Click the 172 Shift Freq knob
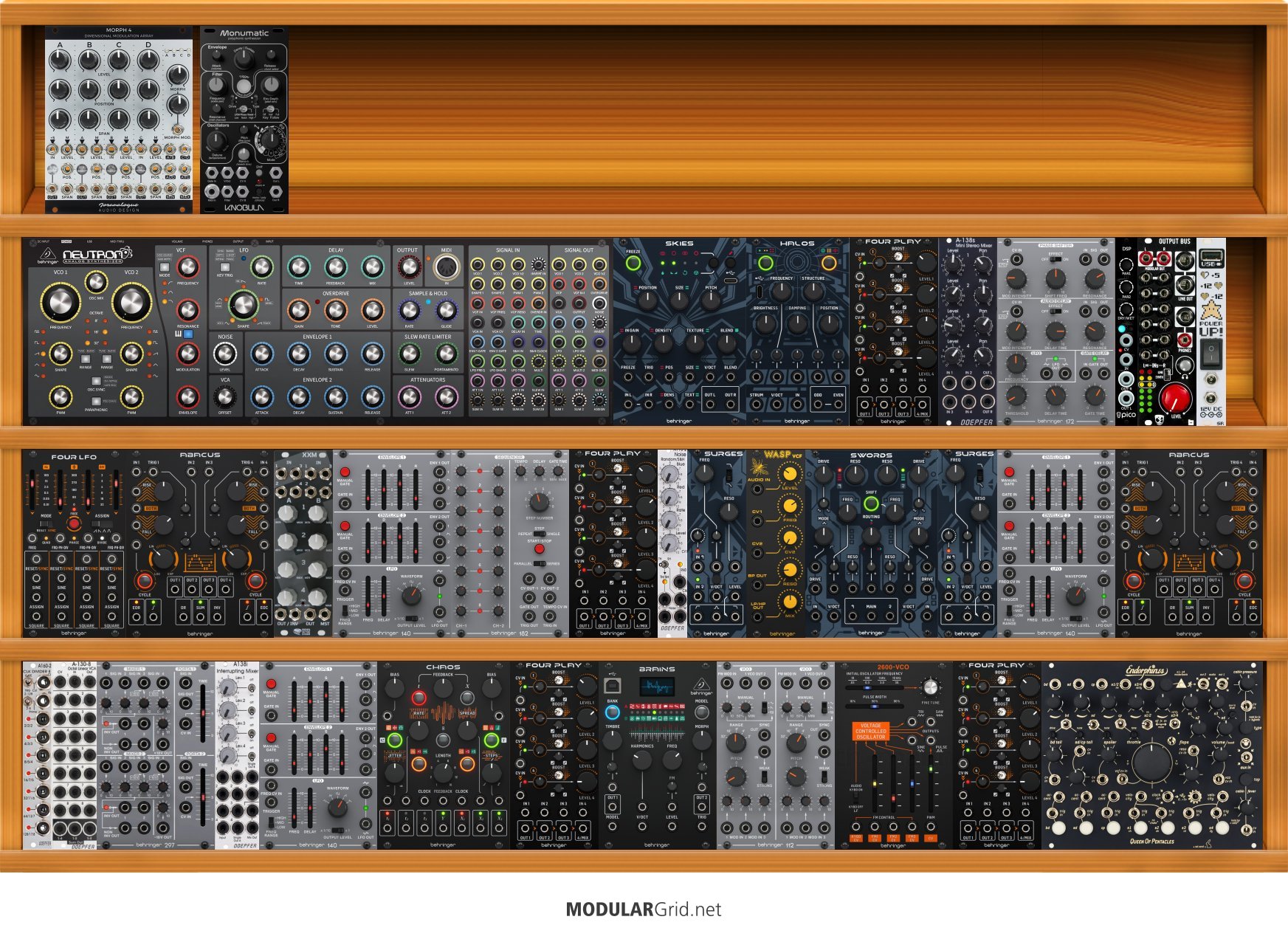 click(x=1056, y=280)
